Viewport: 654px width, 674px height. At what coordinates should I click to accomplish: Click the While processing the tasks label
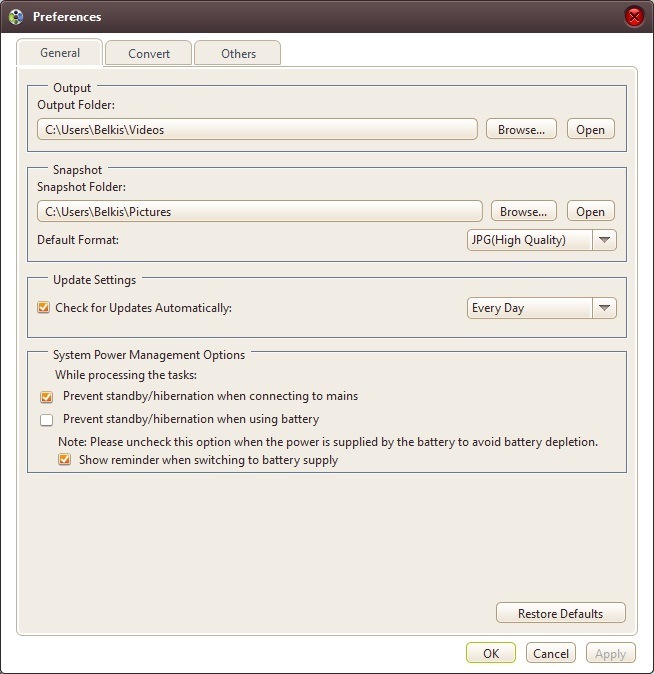coord(126,375)
